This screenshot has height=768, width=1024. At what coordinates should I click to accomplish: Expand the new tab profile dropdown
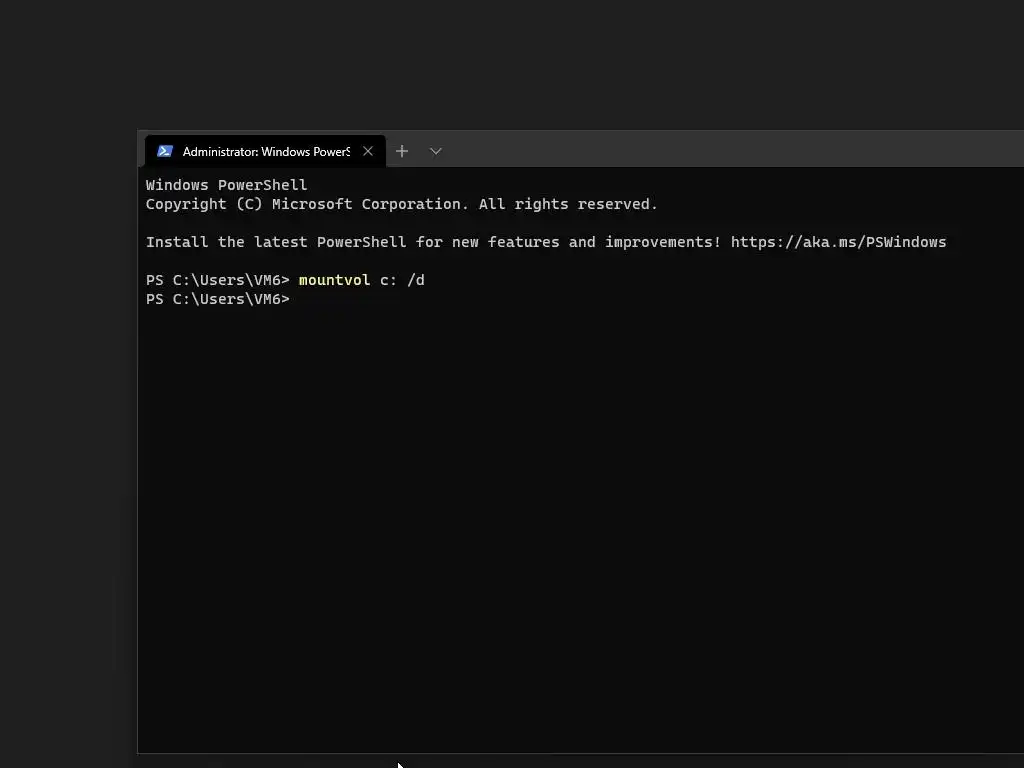coord(436,151)
